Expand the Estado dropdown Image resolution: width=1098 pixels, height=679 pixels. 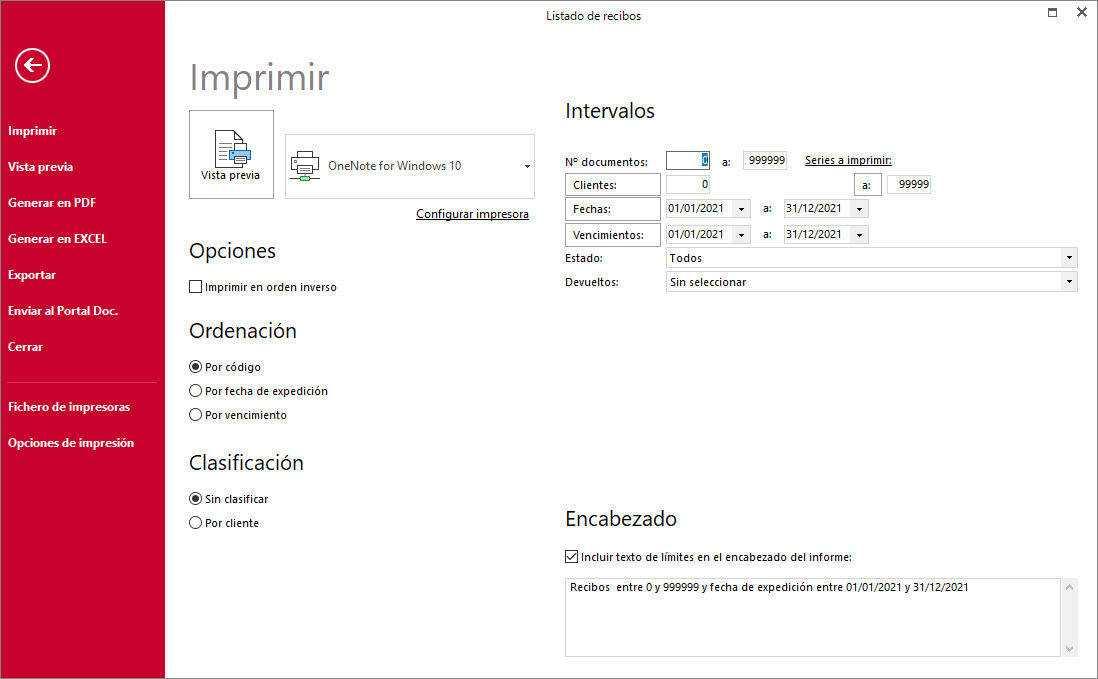1069,258
